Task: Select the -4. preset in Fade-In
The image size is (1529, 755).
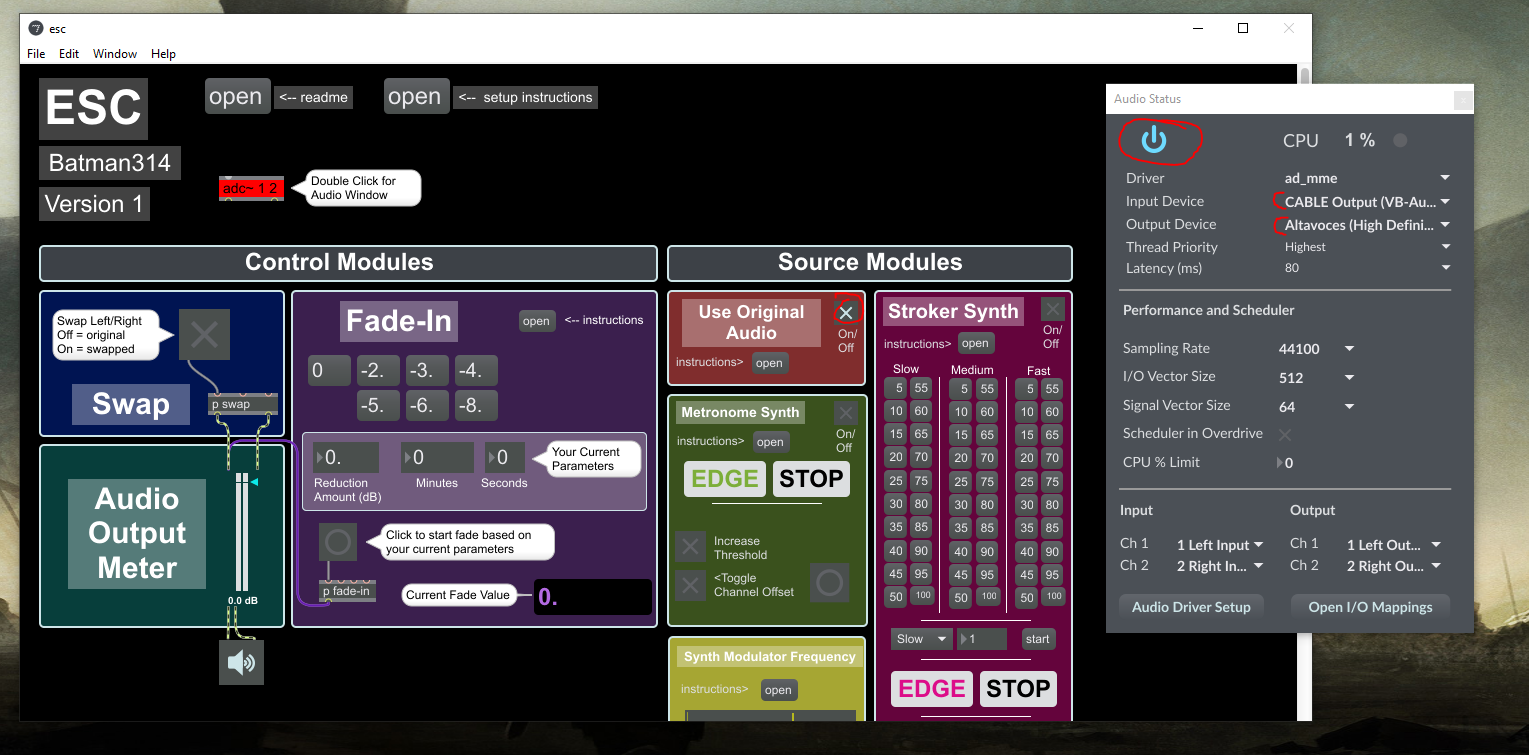Action: click(476, 371)
